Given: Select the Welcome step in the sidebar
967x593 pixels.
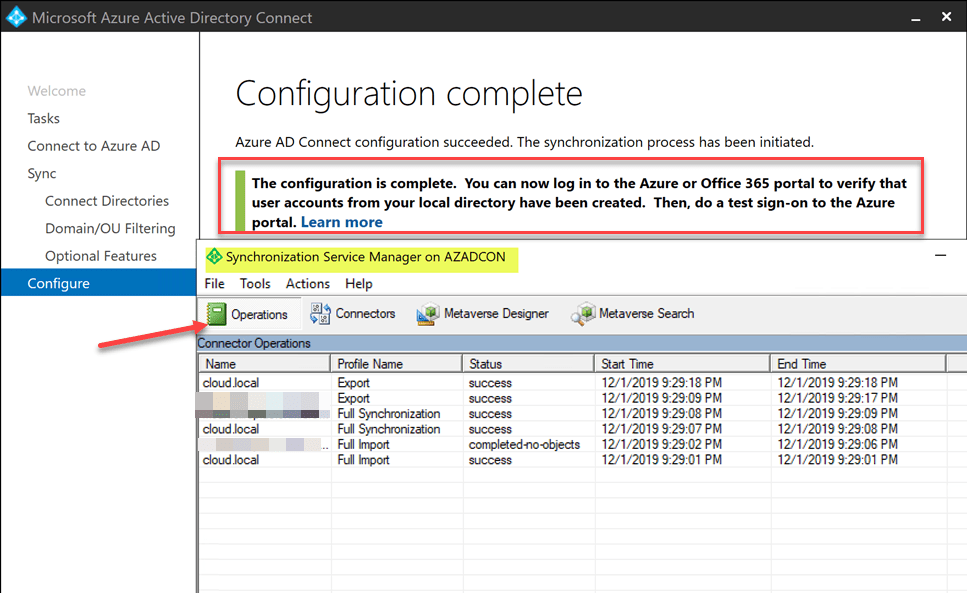Looking at the screenshot, I should [57, 91].
